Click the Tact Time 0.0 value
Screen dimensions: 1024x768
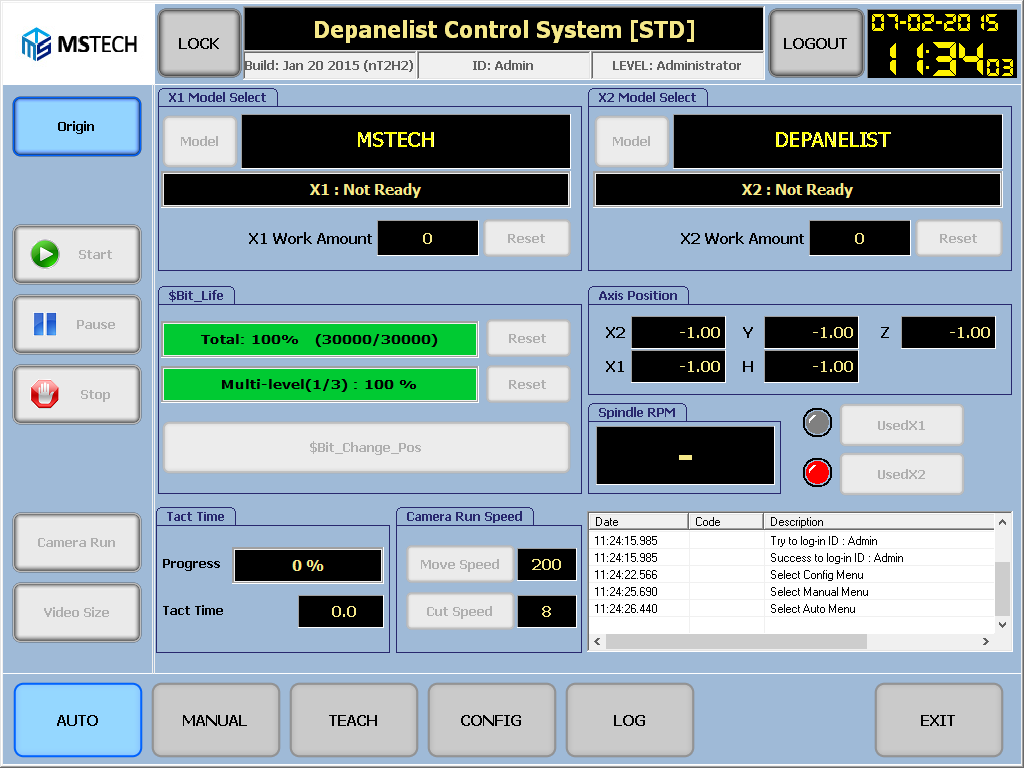[341, 611]
